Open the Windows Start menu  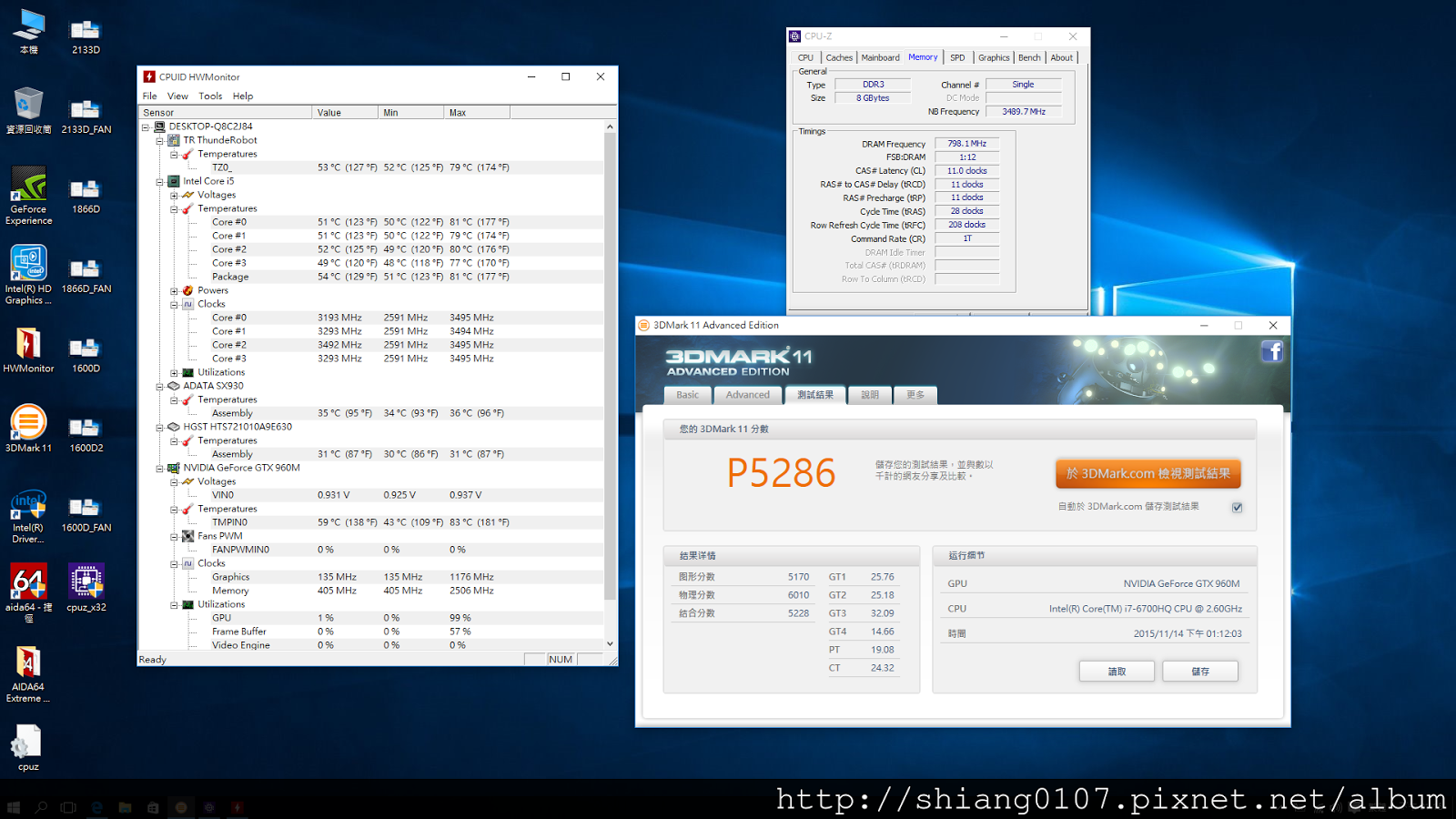[13, 807]
